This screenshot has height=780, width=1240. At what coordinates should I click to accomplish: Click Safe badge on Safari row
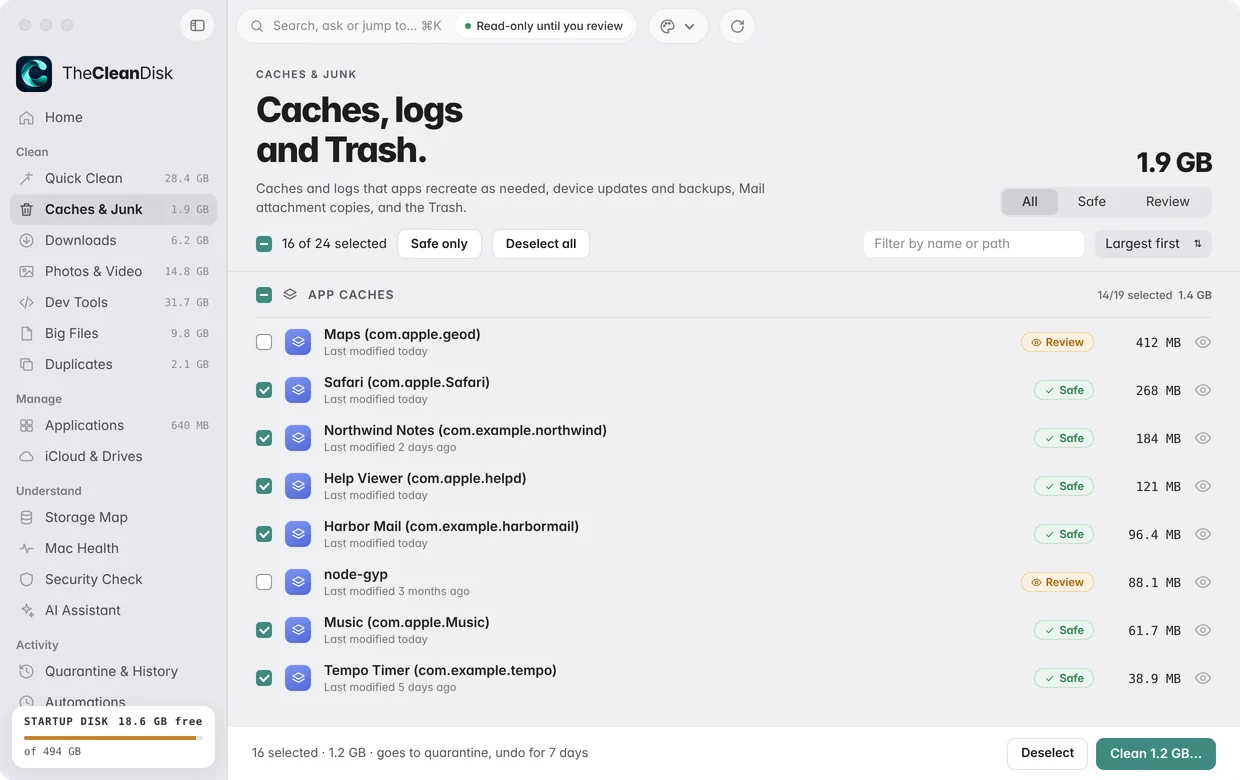pos(1064,390)
